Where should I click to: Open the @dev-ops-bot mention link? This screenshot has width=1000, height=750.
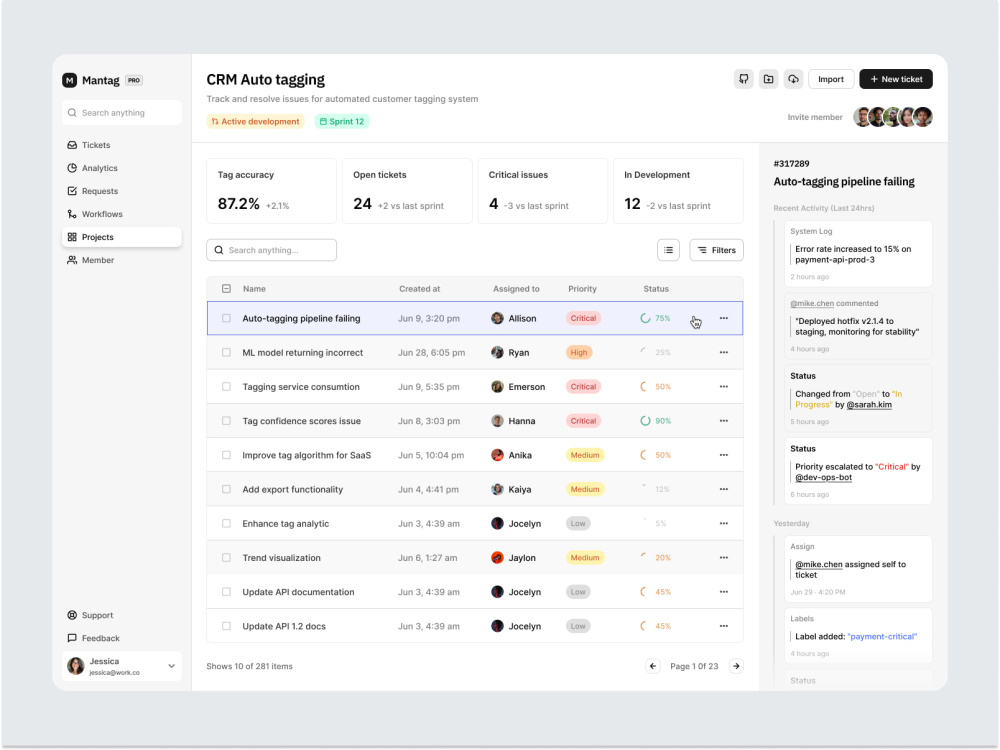coord(823,477)
